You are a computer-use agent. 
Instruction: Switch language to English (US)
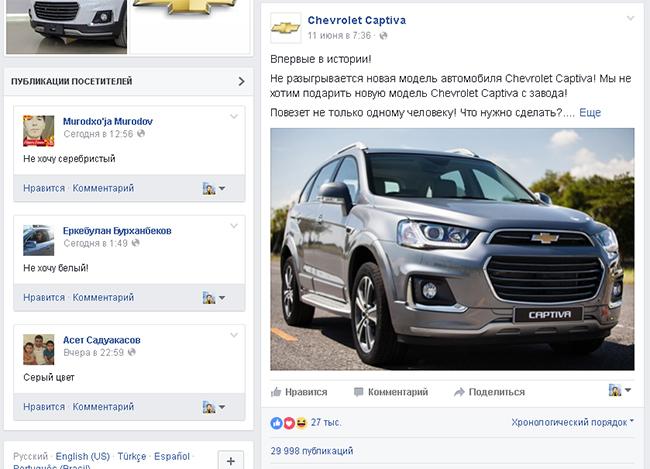coord(82,456)
